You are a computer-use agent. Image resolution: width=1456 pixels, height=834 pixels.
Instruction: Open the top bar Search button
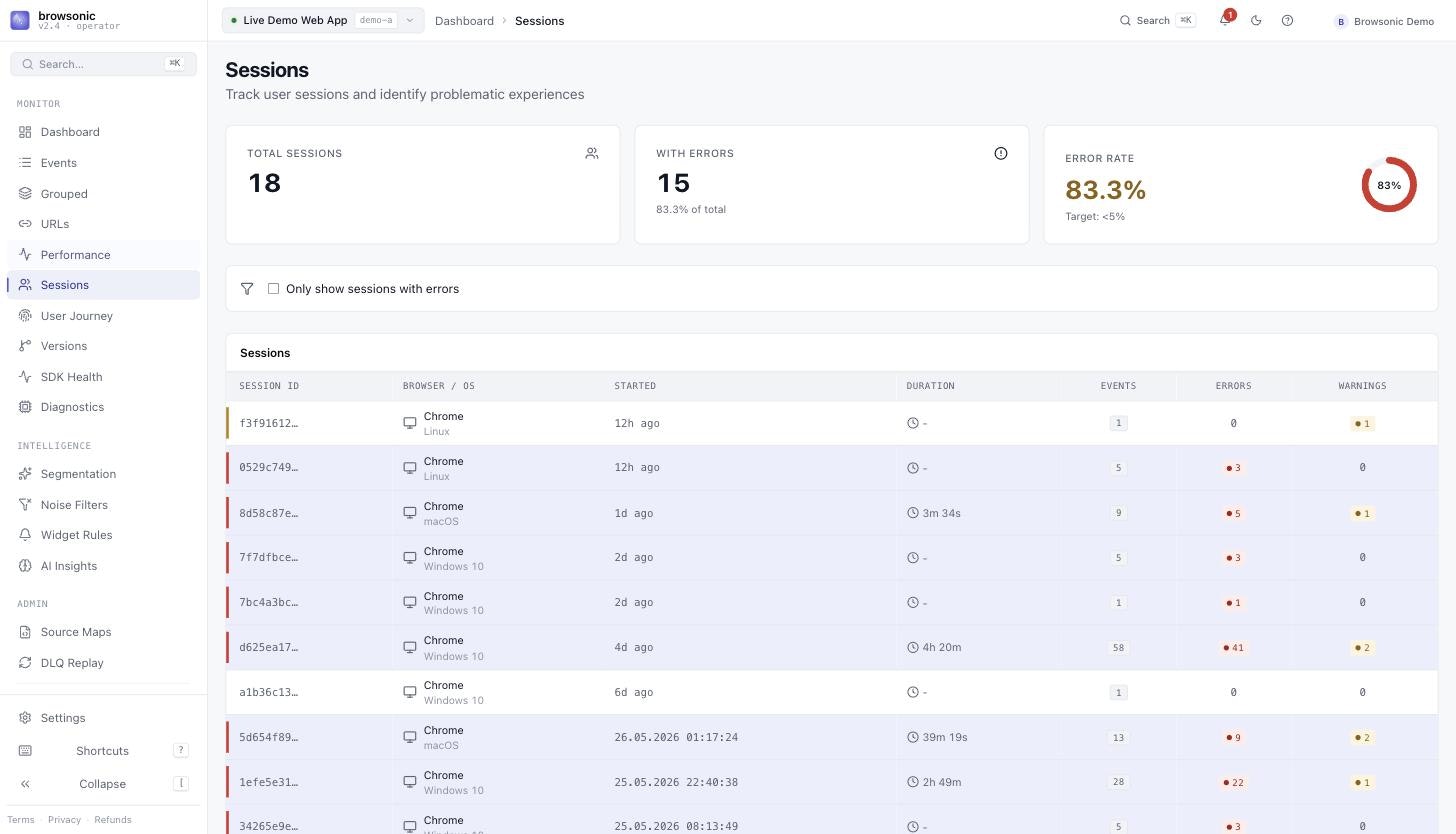(x=1157, y=20)
